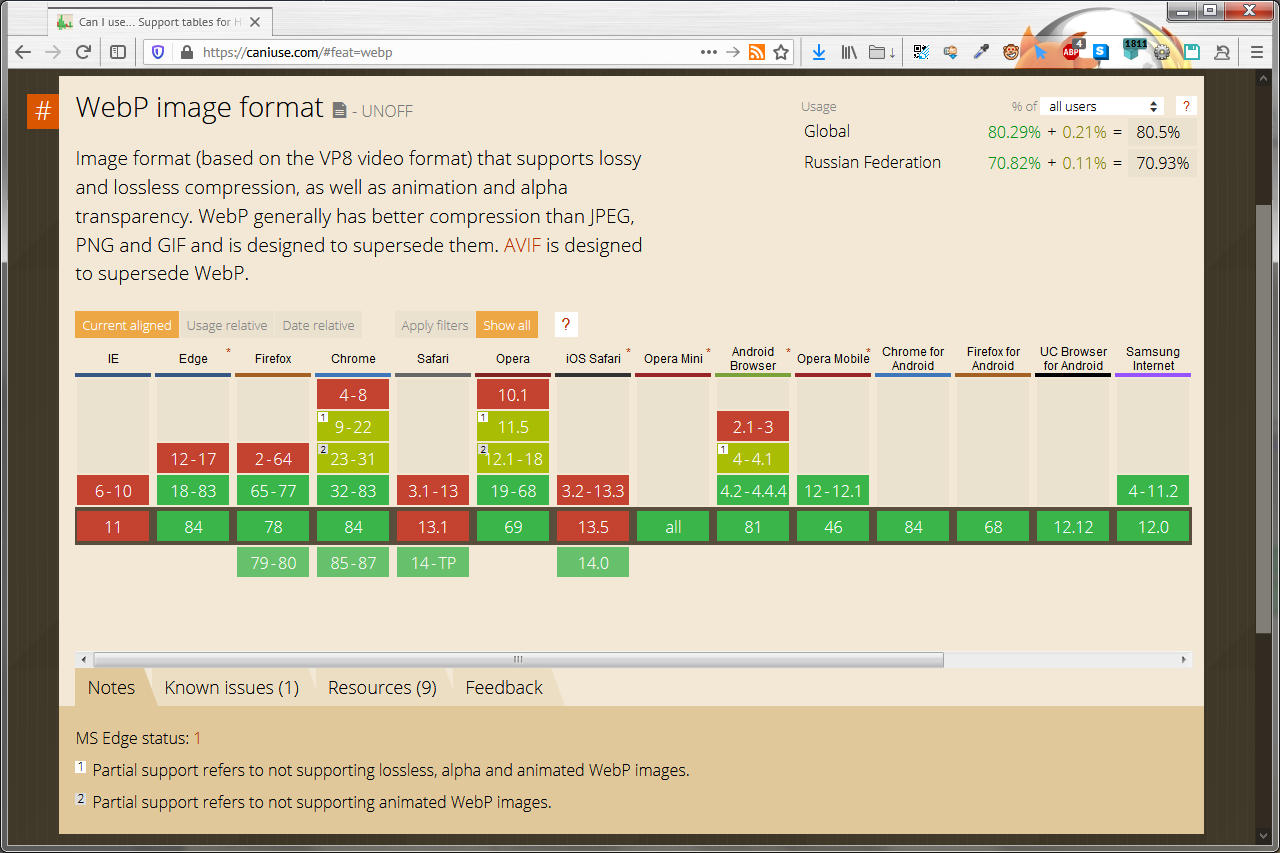
Task: Open the Known issues (1) tab
Action: coord(232,687)
